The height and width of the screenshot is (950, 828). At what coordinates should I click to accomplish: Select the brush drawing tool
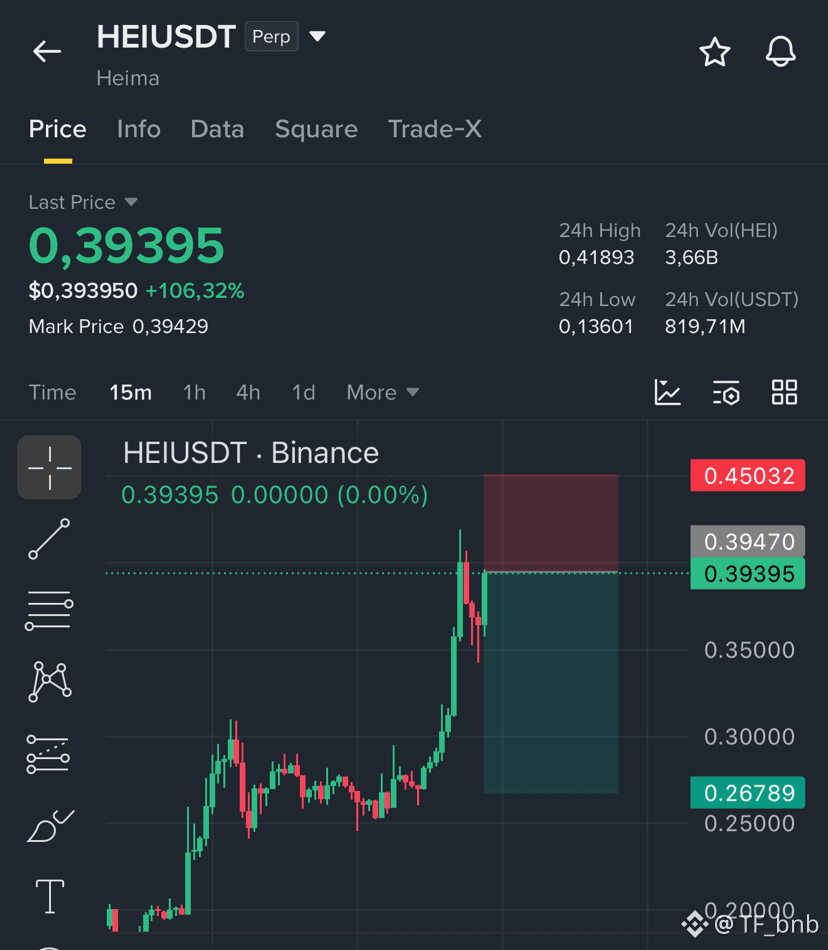pos(50,826)
